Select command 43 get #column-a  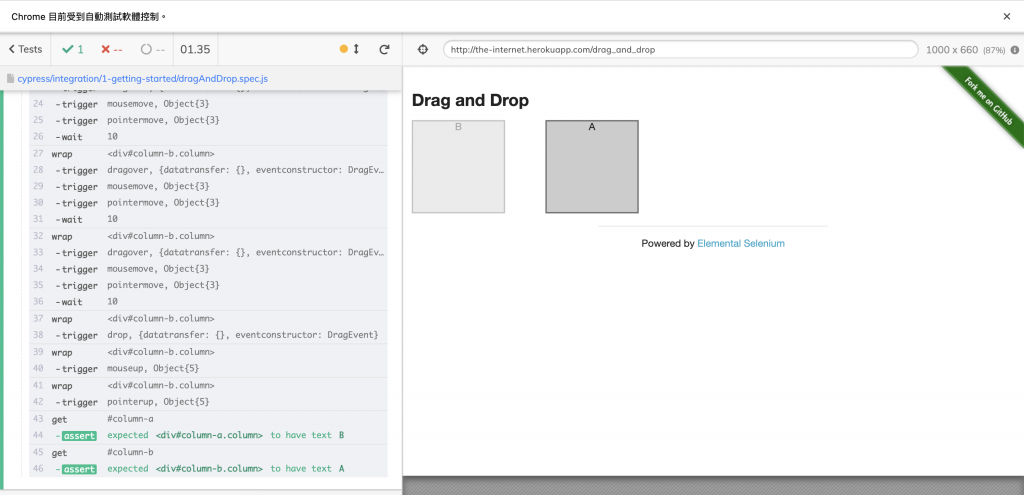point(208,419)
